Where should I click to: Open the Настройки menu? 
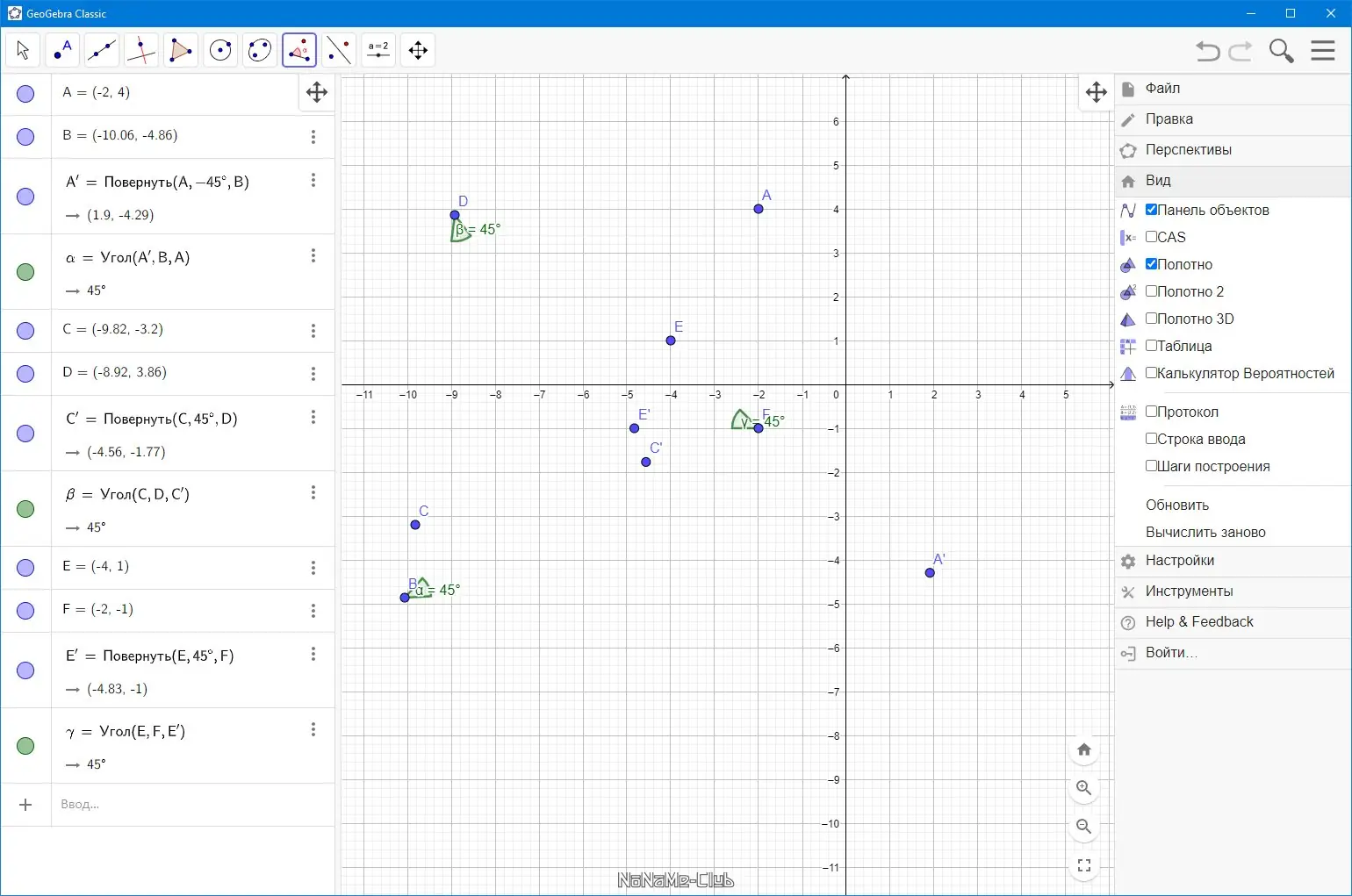(x=1233, y=561)
